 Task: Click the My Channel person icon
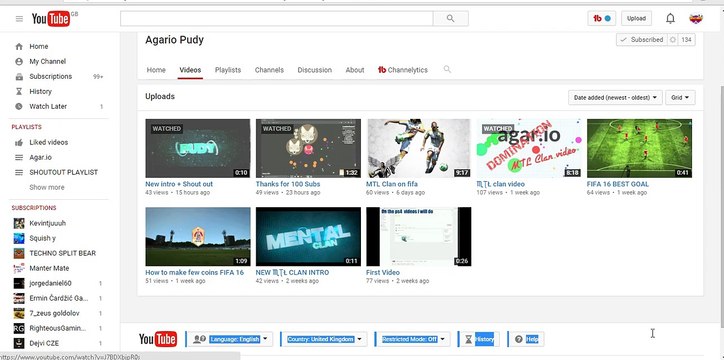click(x=19, y=61)
